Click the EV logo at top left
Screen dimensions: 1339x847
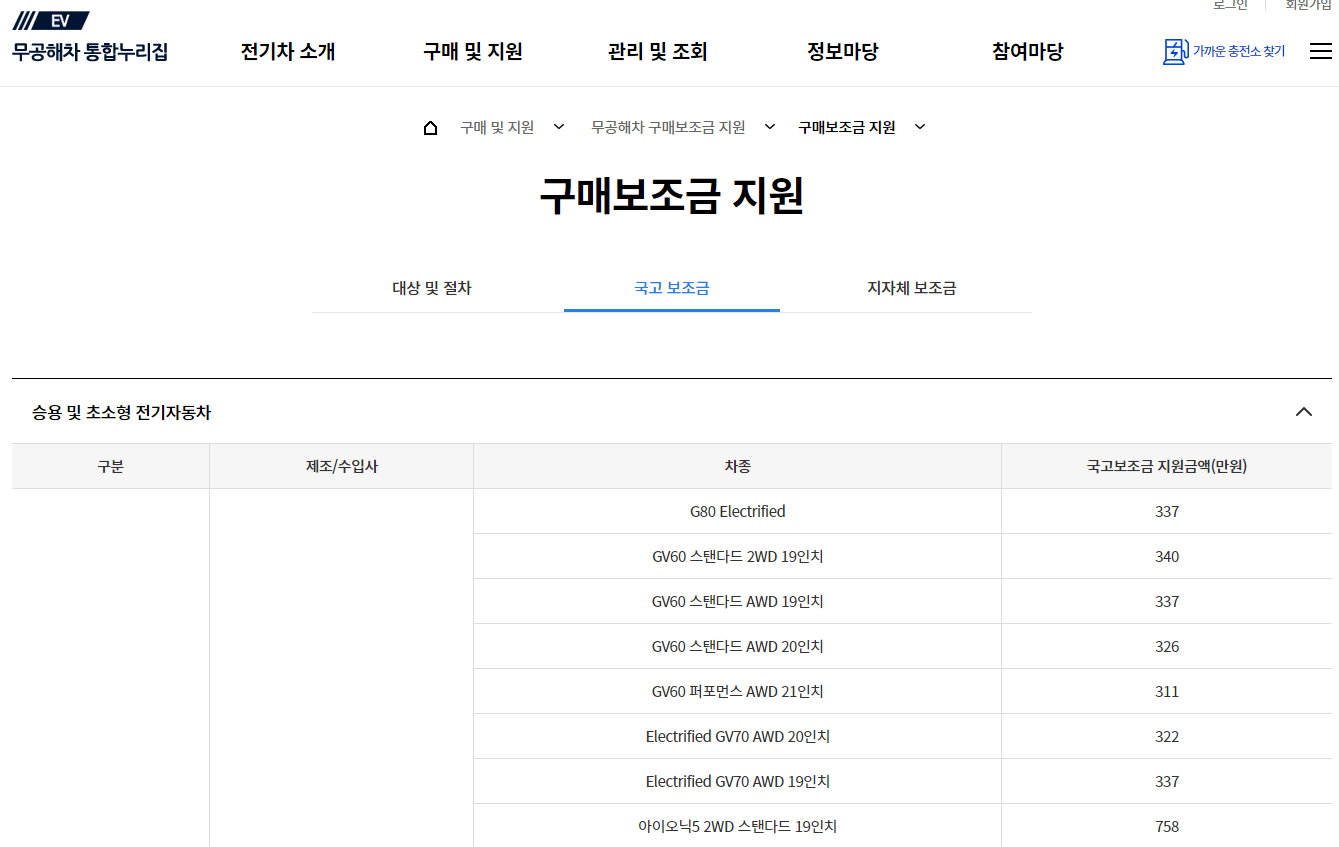point(51,20)
